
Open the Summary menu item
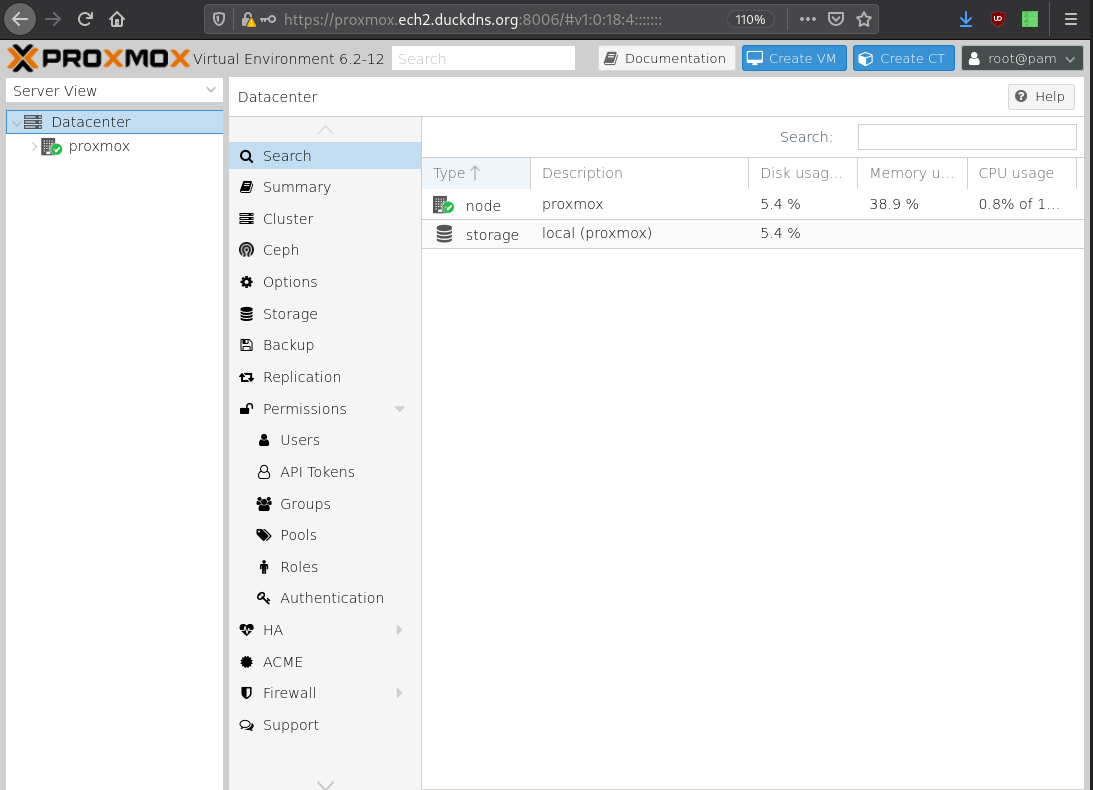click(325, 187)
